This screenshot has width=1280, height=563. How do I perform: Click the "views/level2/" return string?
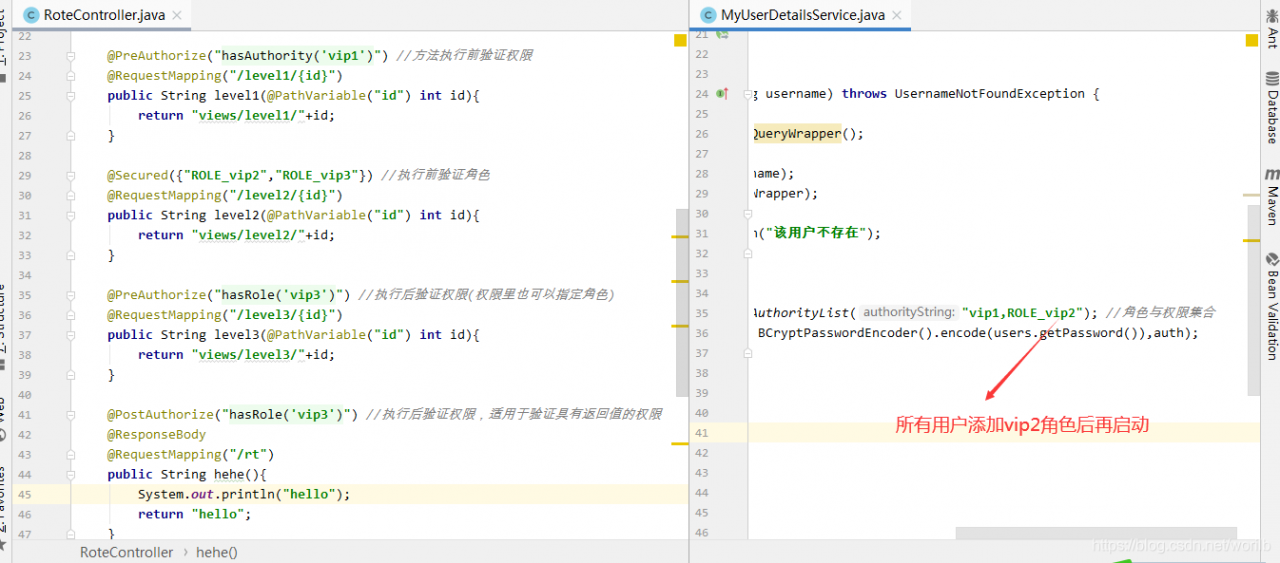[248, 235]
